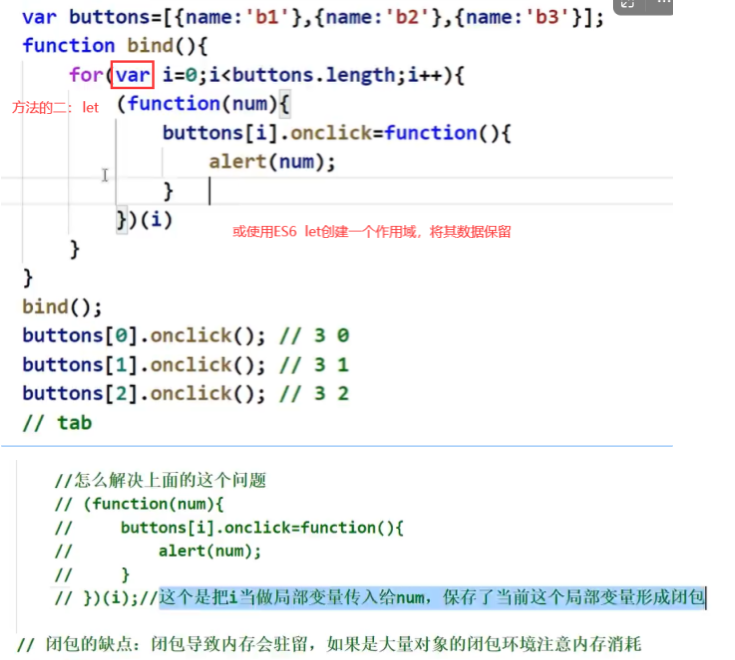Click red note 方法的二: let
The height and width of the screenshot is (660, 735).
tap(55, 108)
